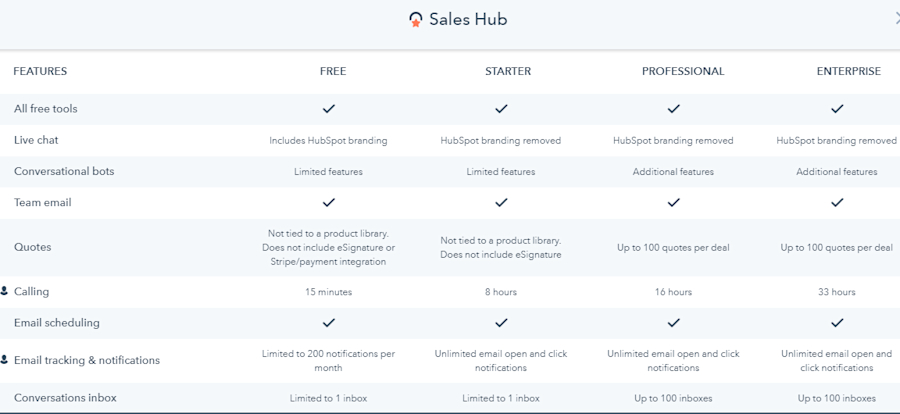Image resolution: width=900 pixels, height=414 pixels.
Task: Click Enterprise's 'Additional features' cell
Action: tap(836, 172)
